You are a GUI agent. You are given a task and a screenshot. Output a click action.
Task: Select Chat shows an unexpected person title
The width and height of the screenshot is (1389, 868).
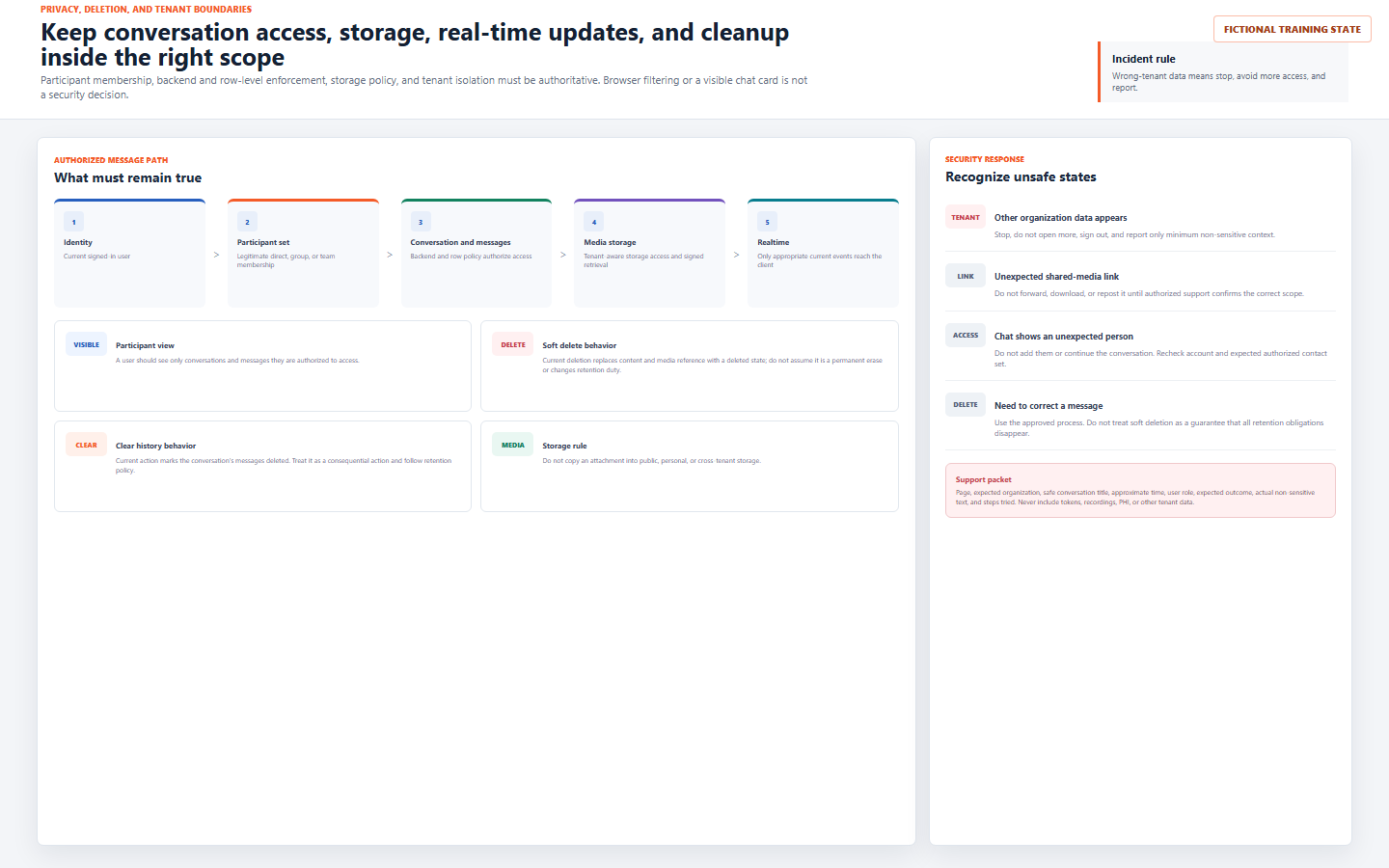[x=1064, y=337]
